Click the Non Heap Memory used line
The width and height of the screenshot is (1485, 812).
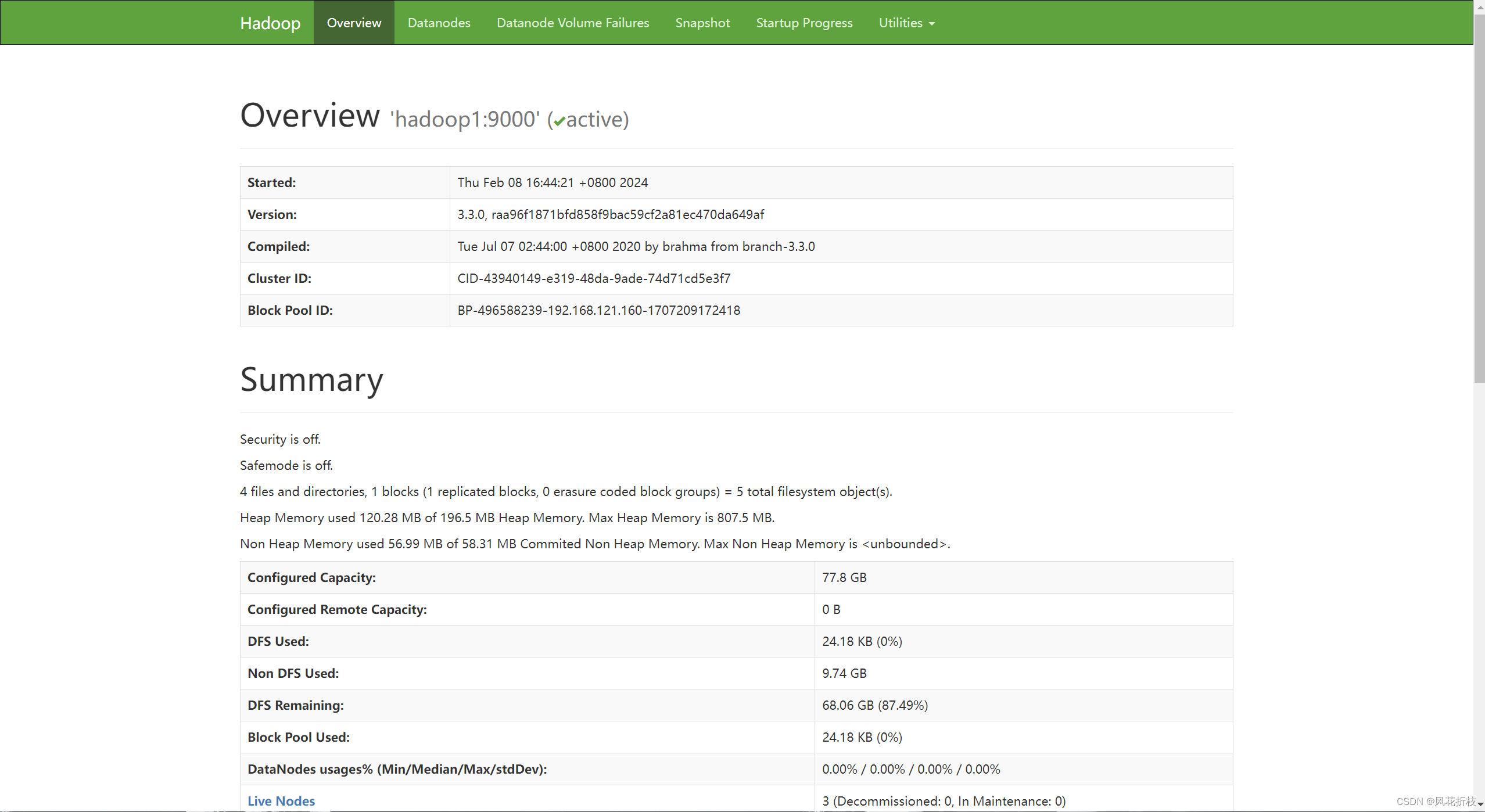tap(595, 544)
